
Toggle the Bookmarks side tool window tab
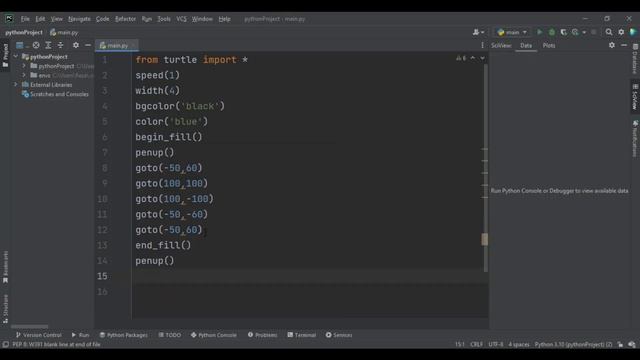[5, 267]
